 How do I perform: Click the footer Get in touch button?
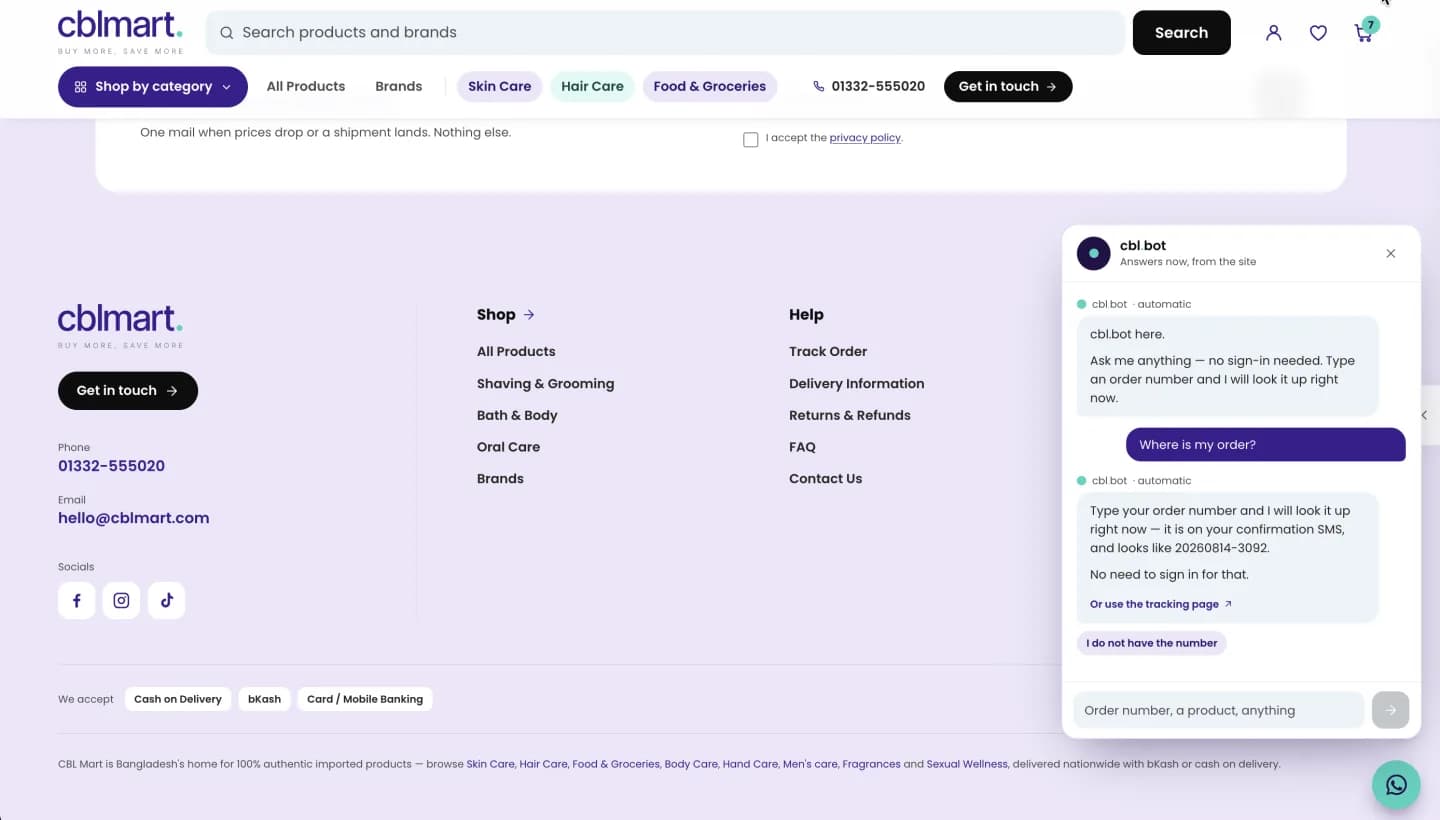pos(128,391)
